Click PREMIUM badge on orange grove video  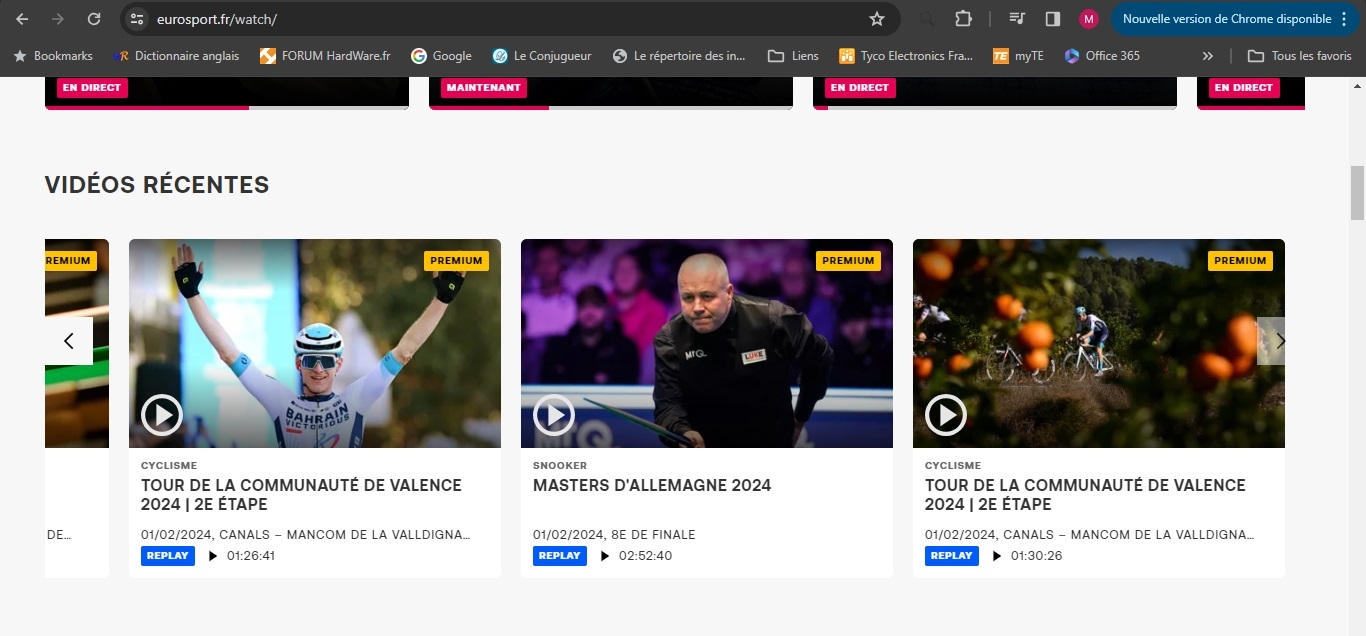tap(1240, 261)
